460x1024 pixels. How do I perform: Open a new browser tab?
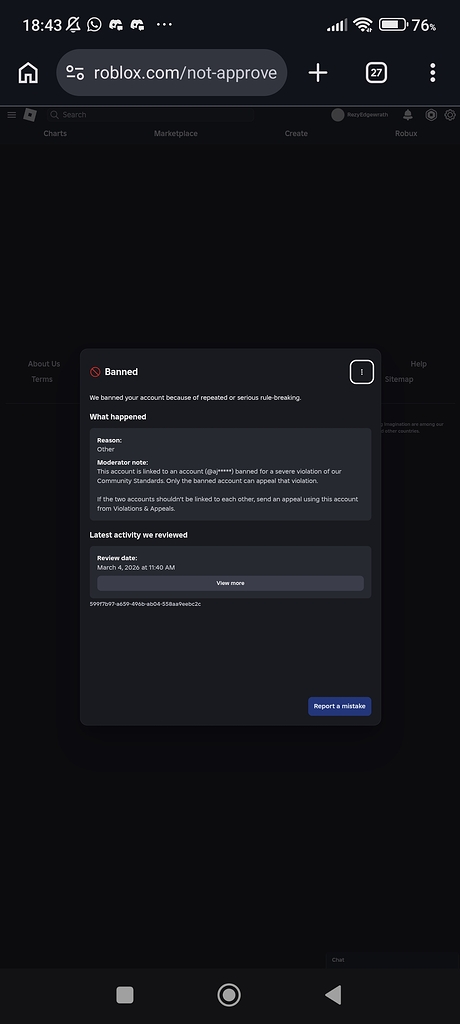(318, 72)
